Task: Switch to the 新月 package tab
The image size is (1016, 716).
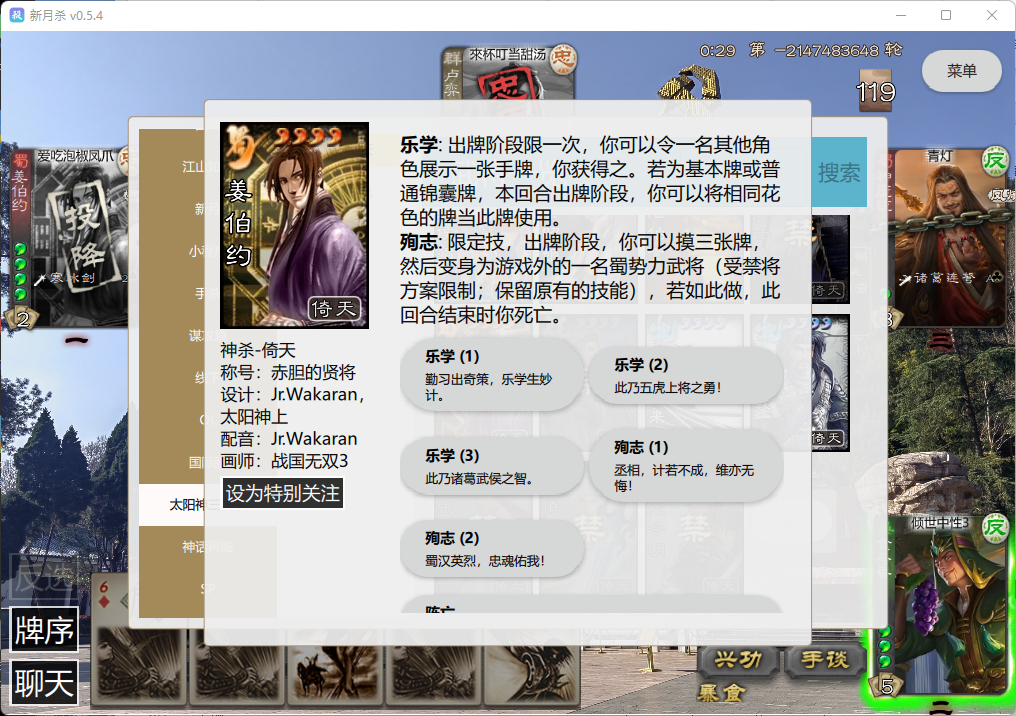Action: click(x=172, y=209)
